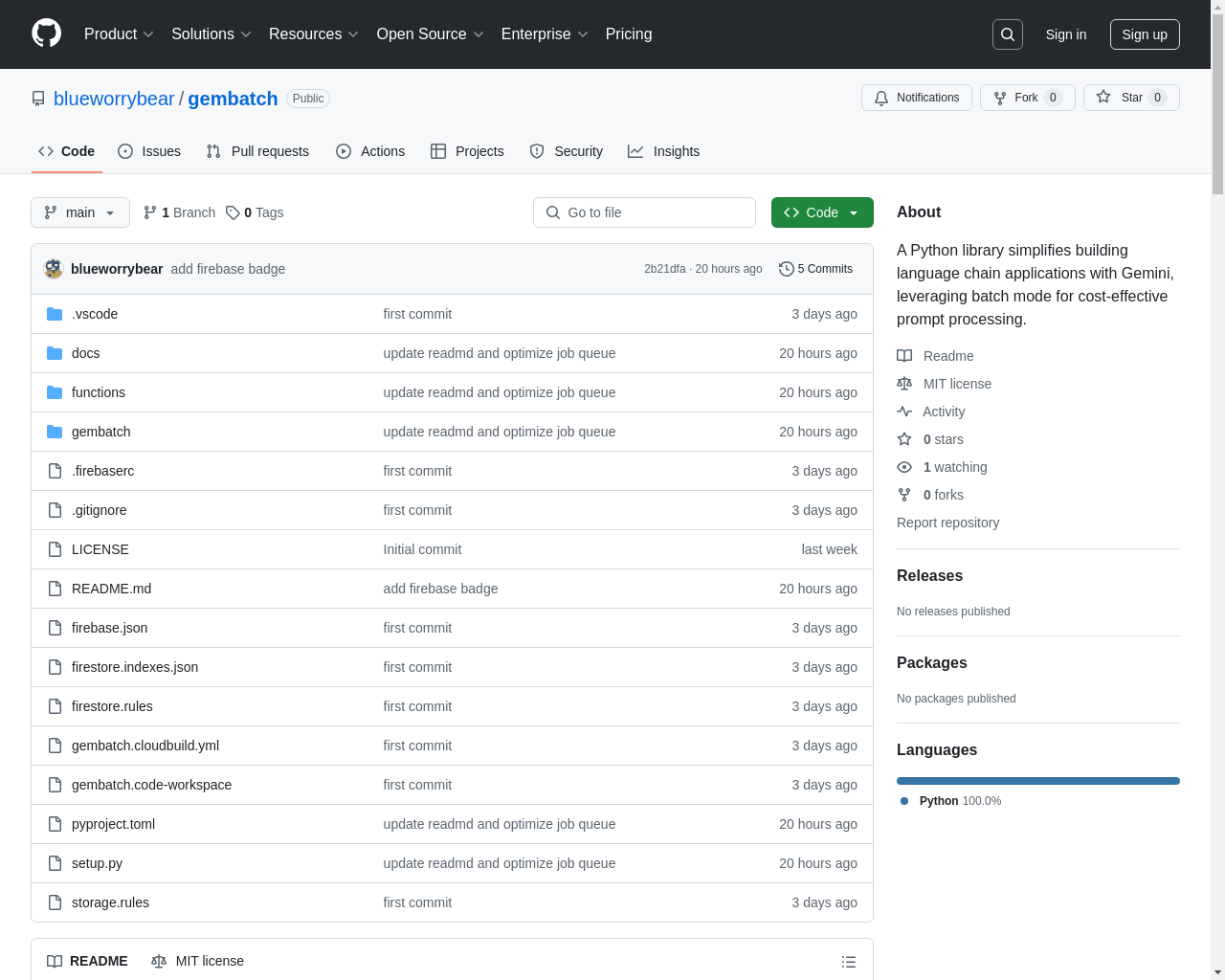Screen dimensions: 1225x980
Task: Click the file icon beside LICENSE
Action: 55,549
